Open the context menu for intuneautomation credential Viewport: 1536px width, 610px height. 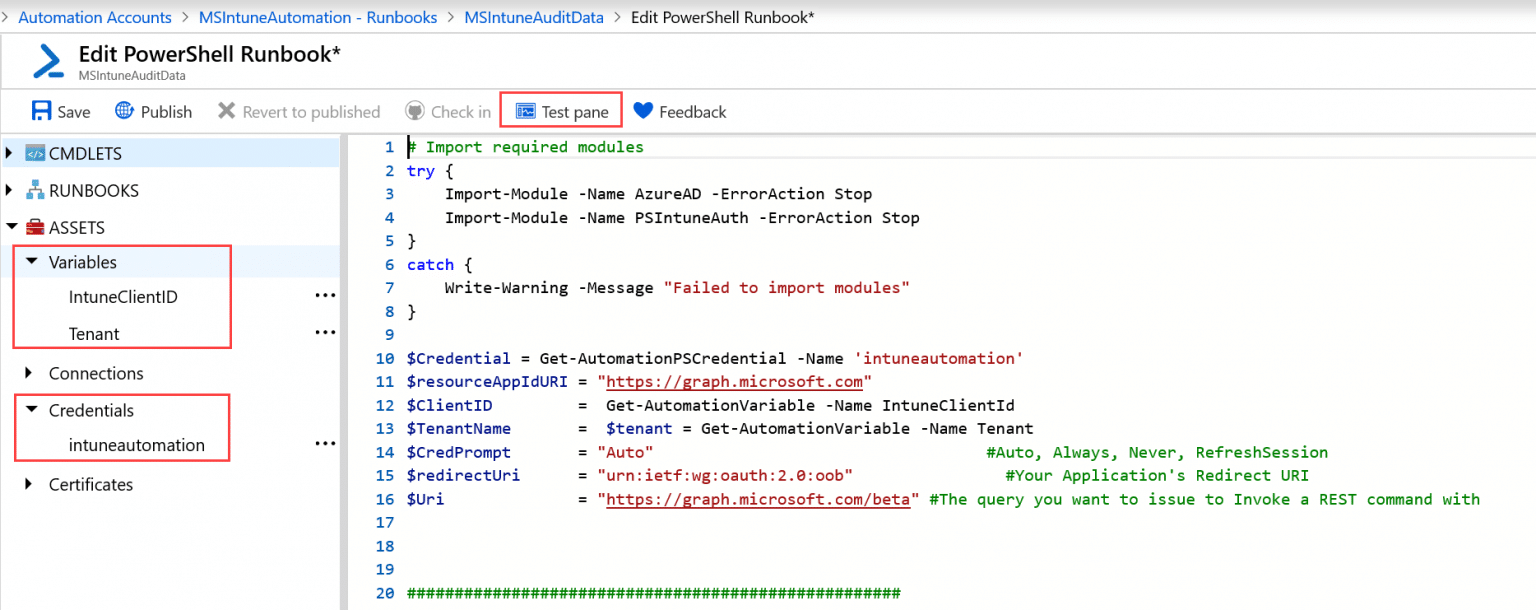click(324, 442)
